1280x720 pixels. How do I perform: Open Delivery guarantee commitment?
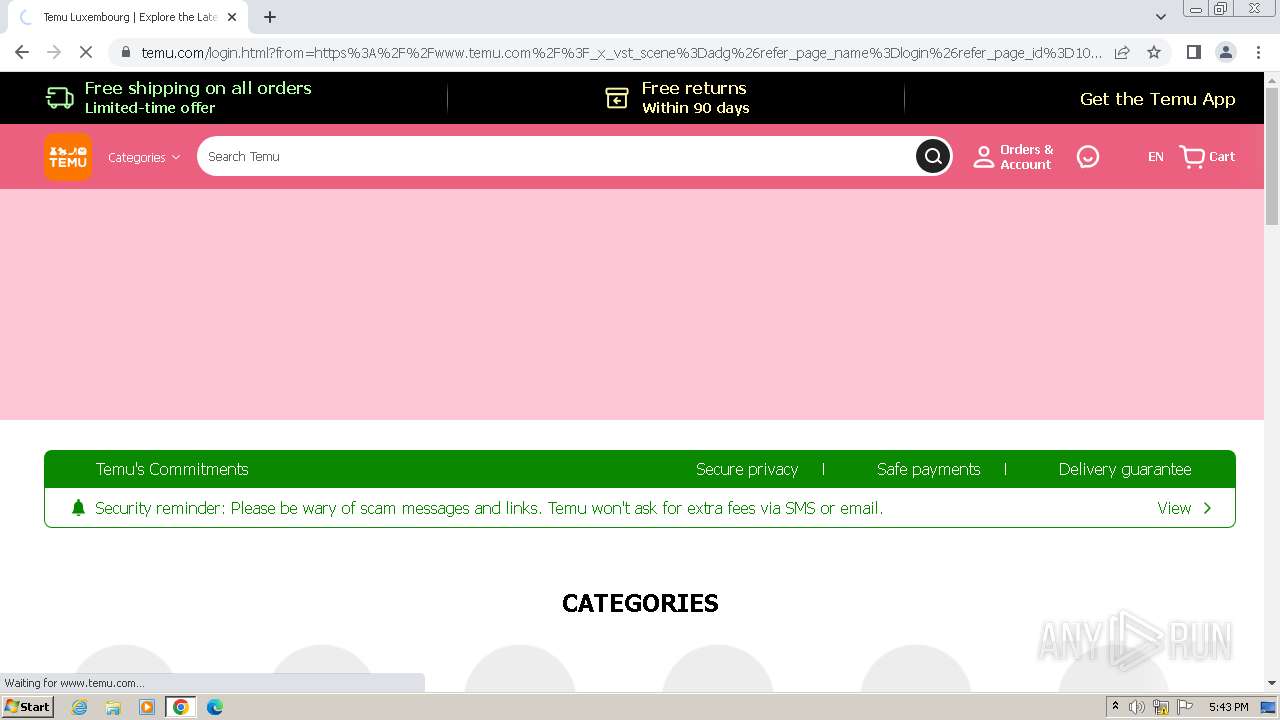(1125, 469)
